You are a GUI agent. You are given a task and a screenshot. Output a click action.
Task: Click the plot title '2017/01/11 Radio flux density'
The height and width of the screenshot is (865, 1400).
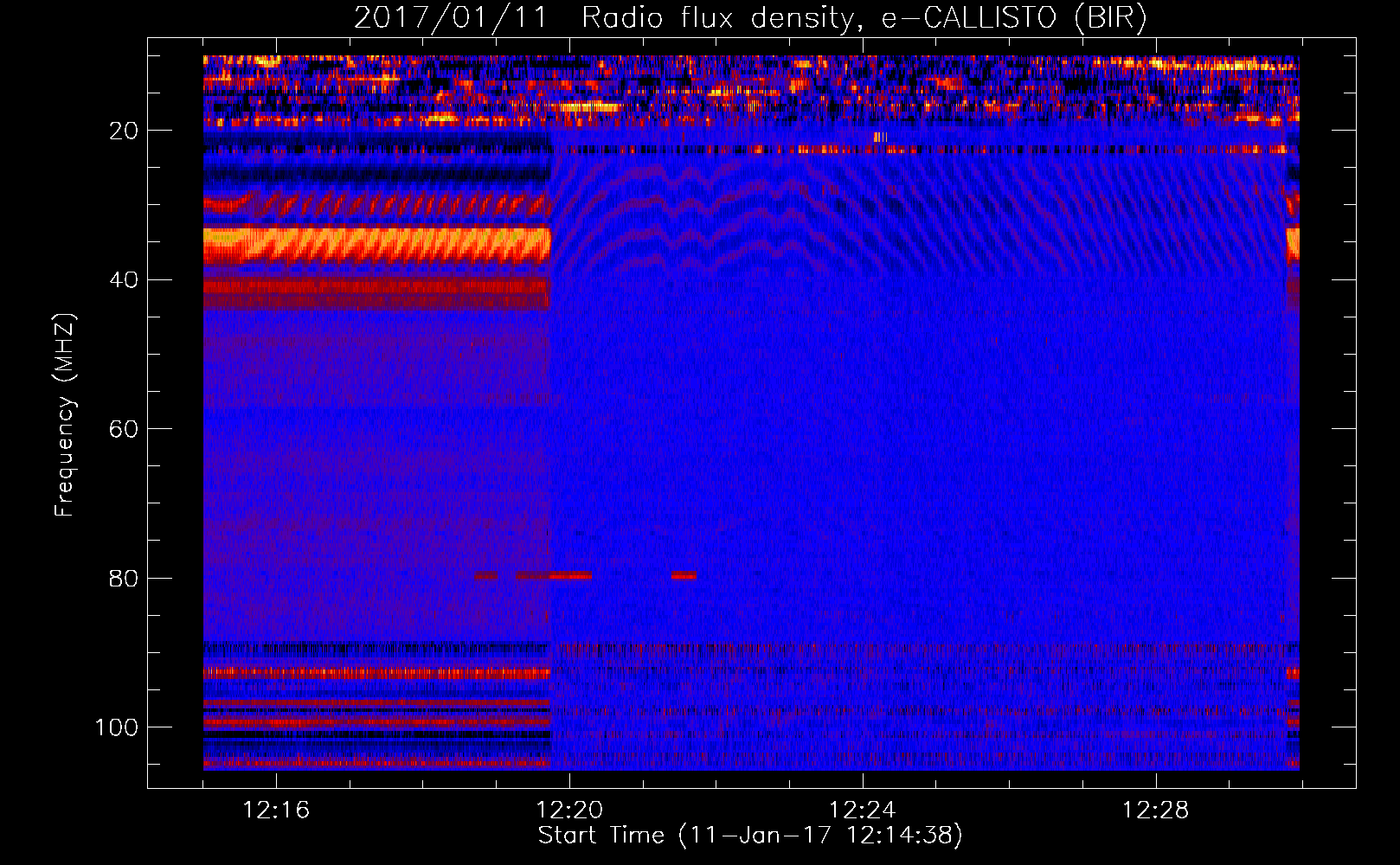[750, 18]
